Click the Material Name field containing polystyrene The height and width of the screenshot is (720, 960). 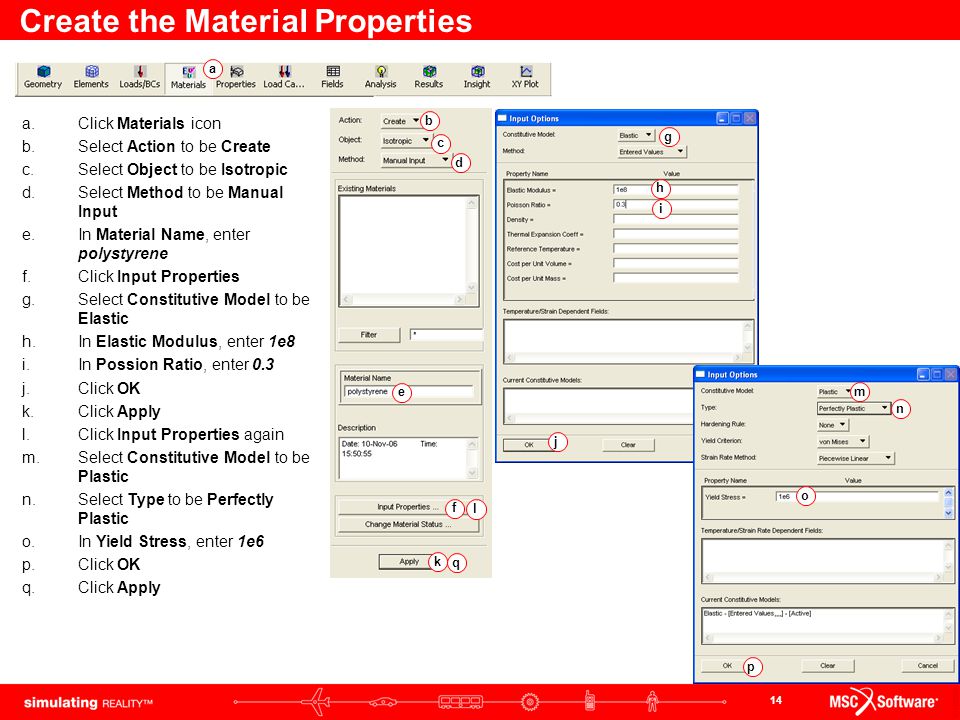tap(408, 392)
